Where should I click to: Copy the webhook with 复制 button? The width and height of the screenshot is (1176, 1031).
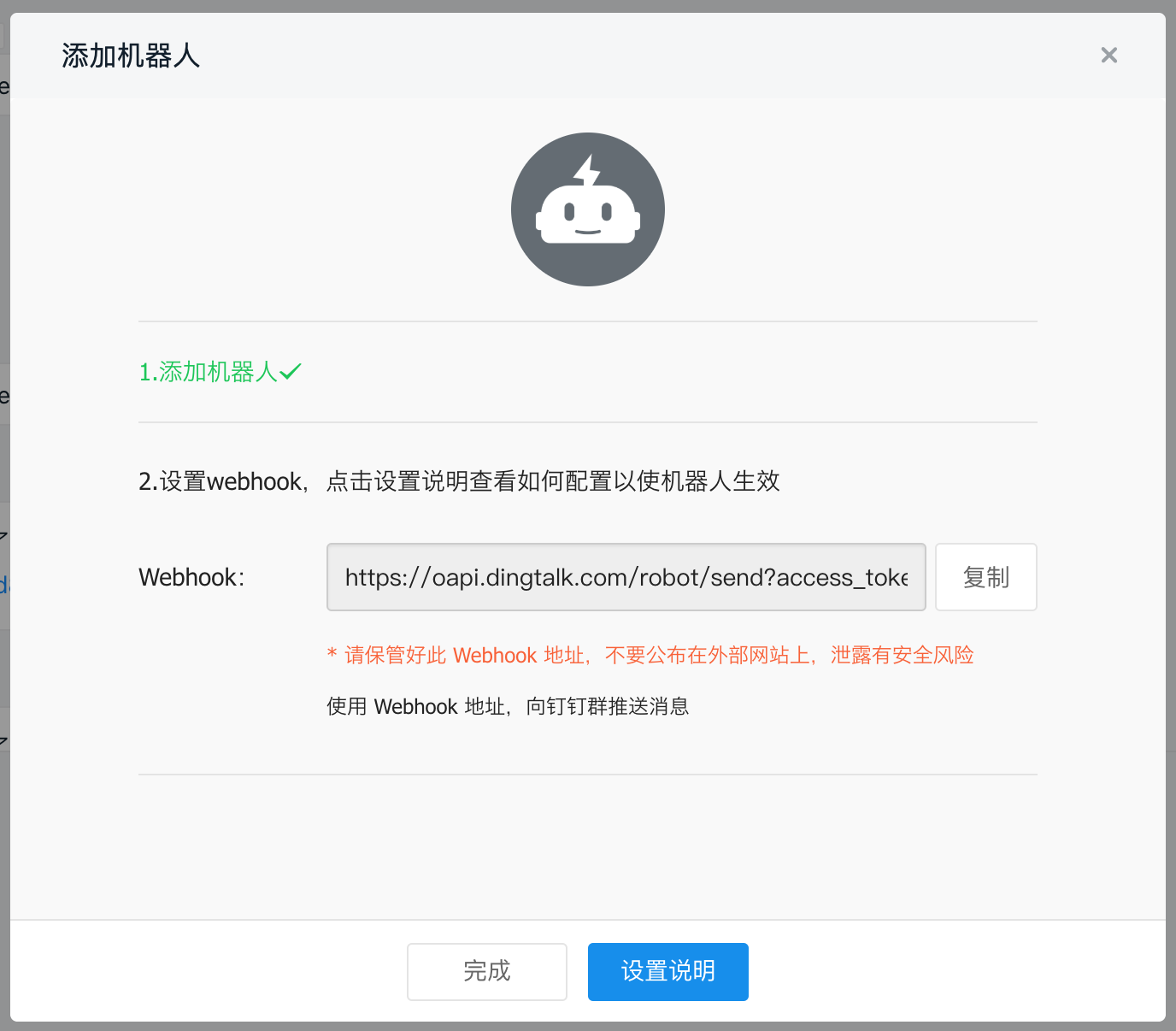tap(986, 577)
